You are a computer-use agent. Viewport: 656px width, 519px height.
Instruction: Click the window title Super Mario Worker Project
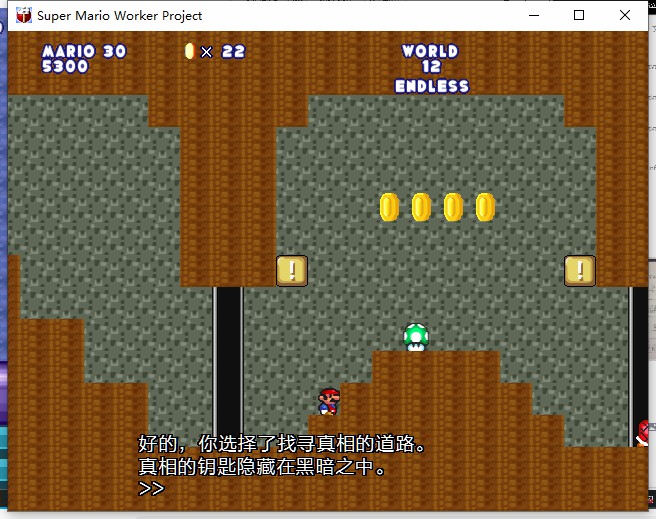[120, 16]
